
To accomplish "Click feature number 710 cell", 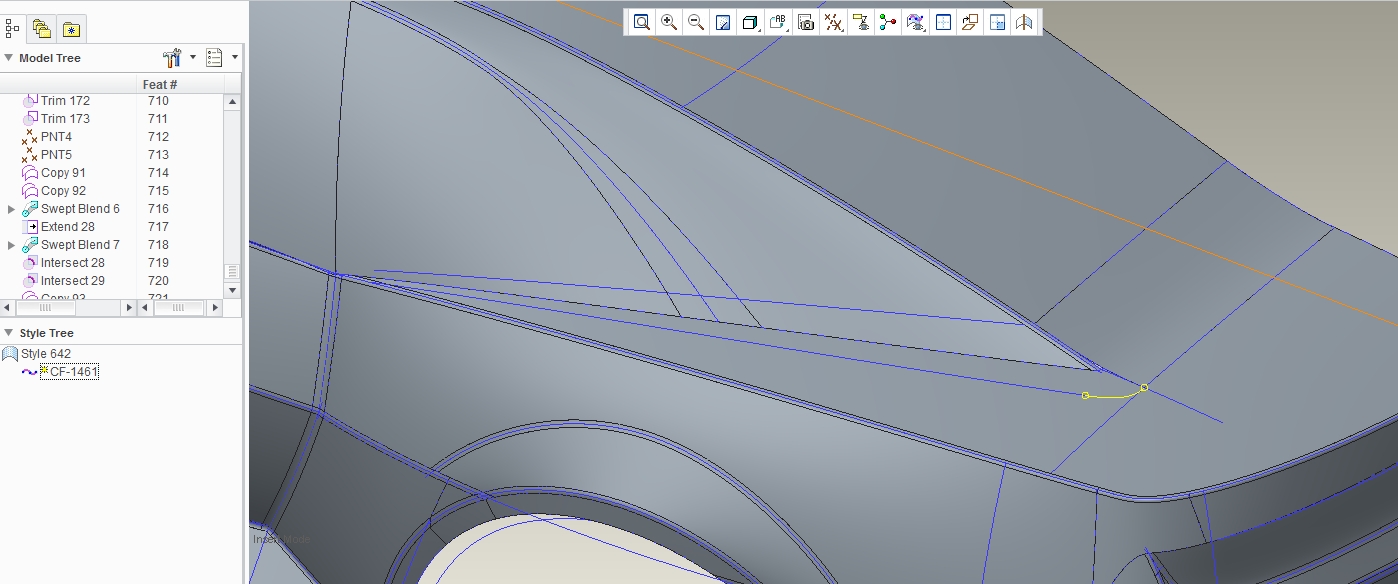I will (x=158, y=101).
